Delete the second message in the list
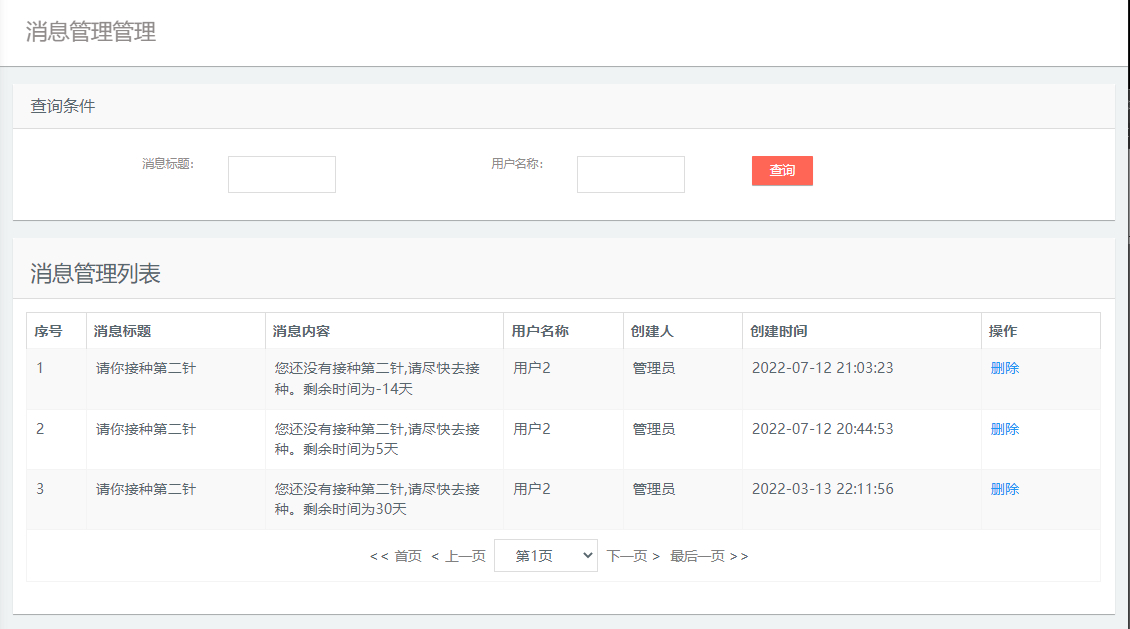This screenshot has height=629, width=1130. [1003, 429]
